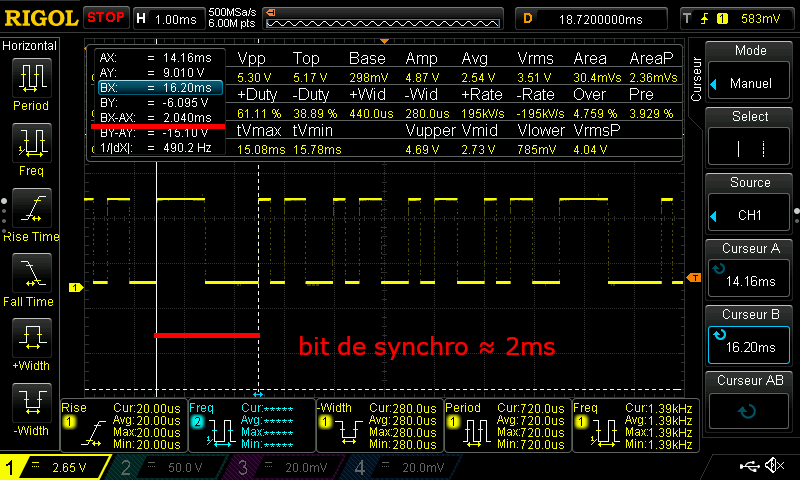Click the channel 2 Freq result box
The height and width of the screenshot is (480, 800).
[x=252, y=426]
